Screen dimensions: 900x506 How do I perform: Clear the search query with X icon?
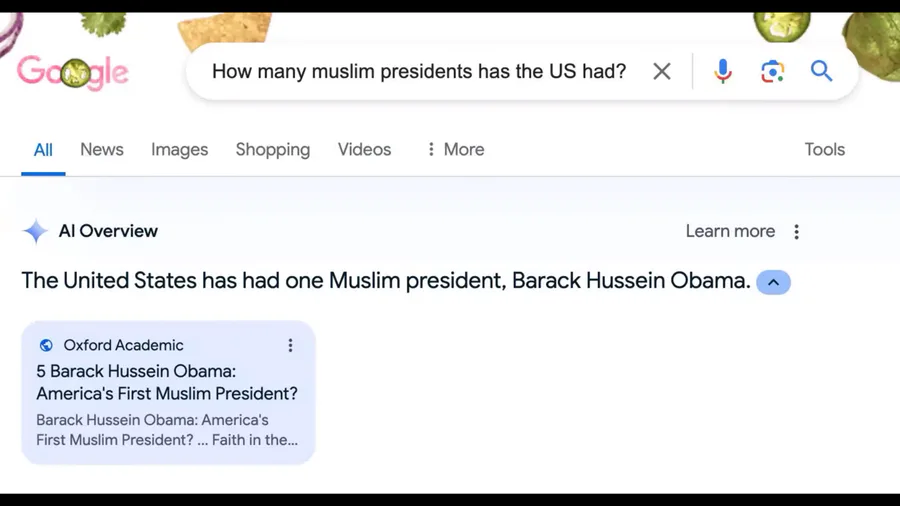662,72
